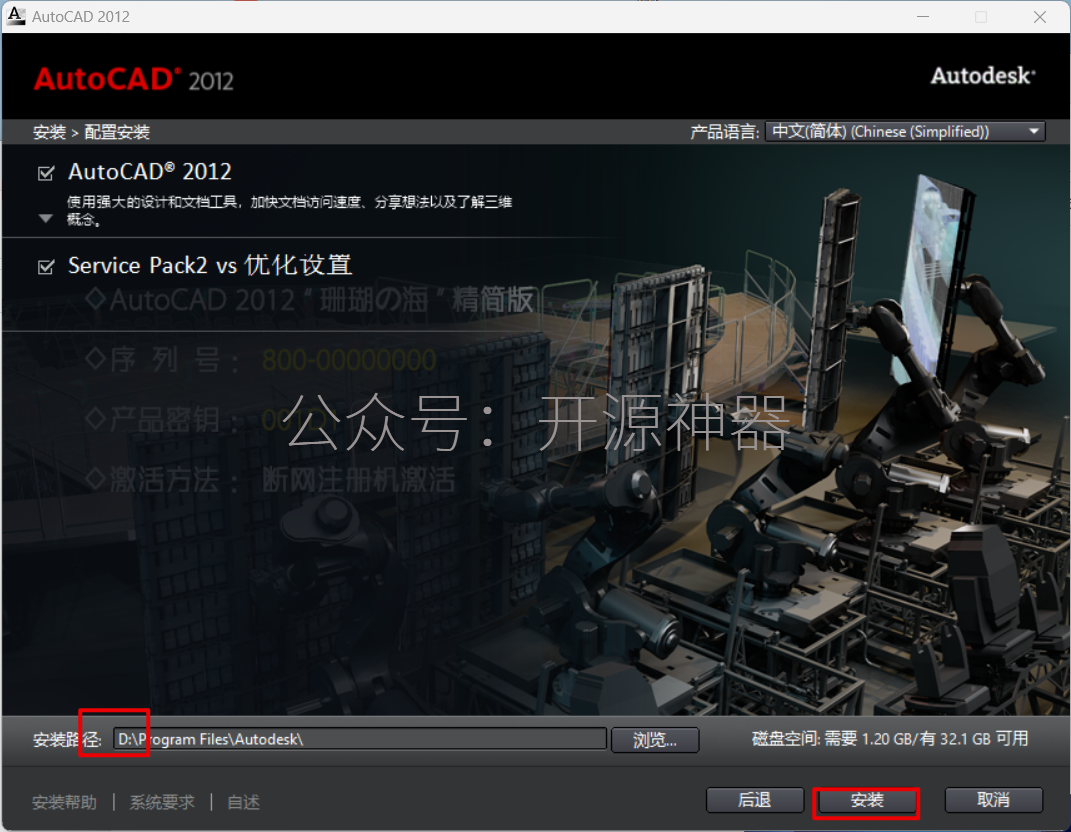This screenshot has width=1071, height=832.
Task: Click the 后退 back button
Action: (754, 800)
